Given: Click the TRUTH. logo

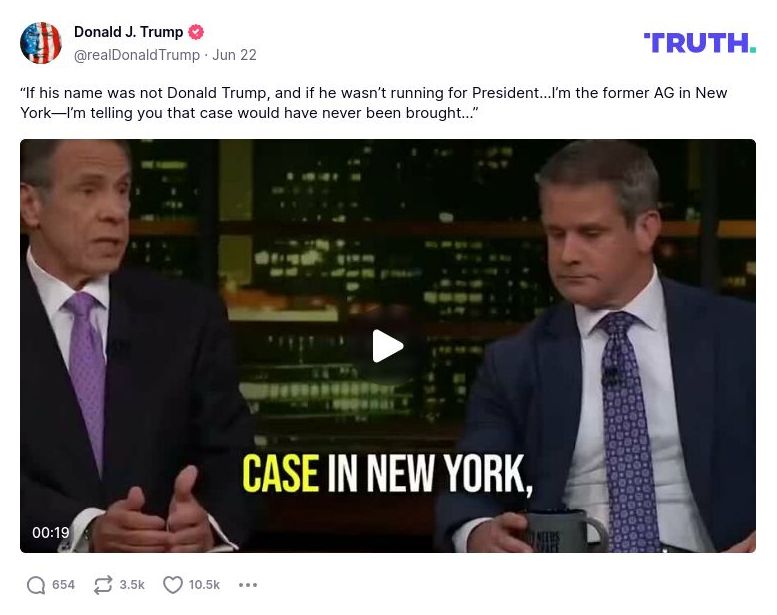Looking at the screenshot, I should [700, 43].
